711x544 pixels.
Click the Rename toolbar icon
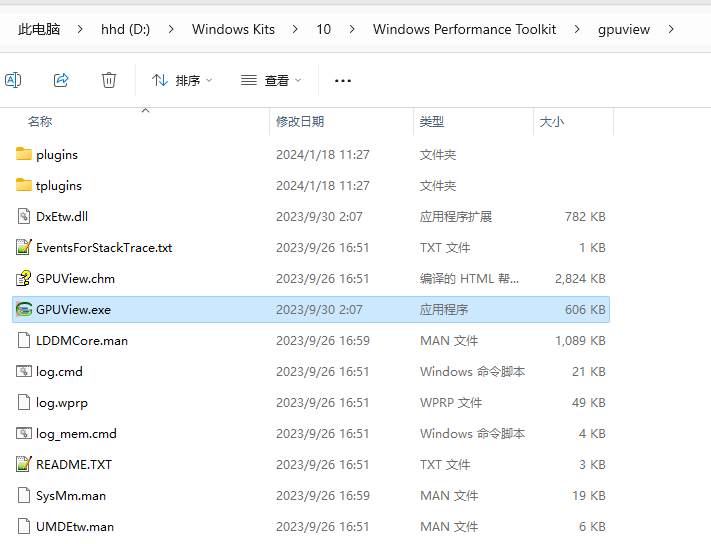pos(13,80)
